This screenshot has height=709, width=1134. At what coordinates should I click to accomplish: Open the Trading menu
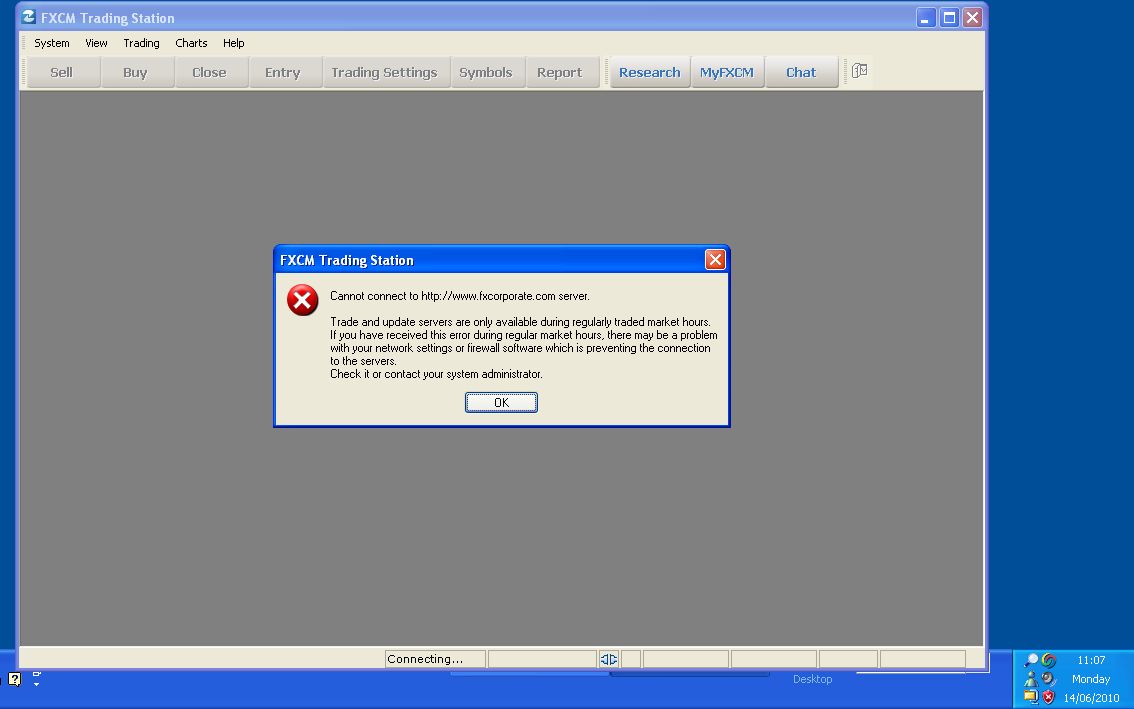[x=141, y=43]
